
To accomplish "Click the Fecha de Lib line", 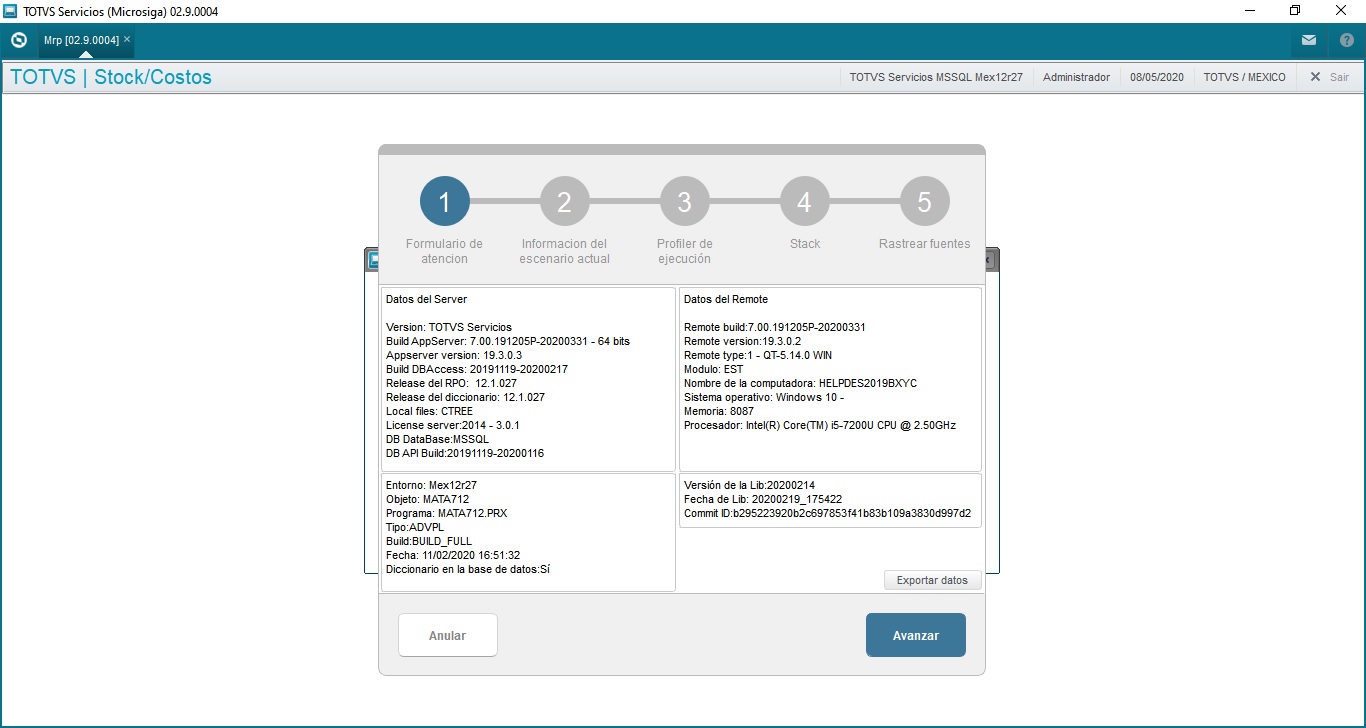I will pyautogui.click(x=763, y=499).
